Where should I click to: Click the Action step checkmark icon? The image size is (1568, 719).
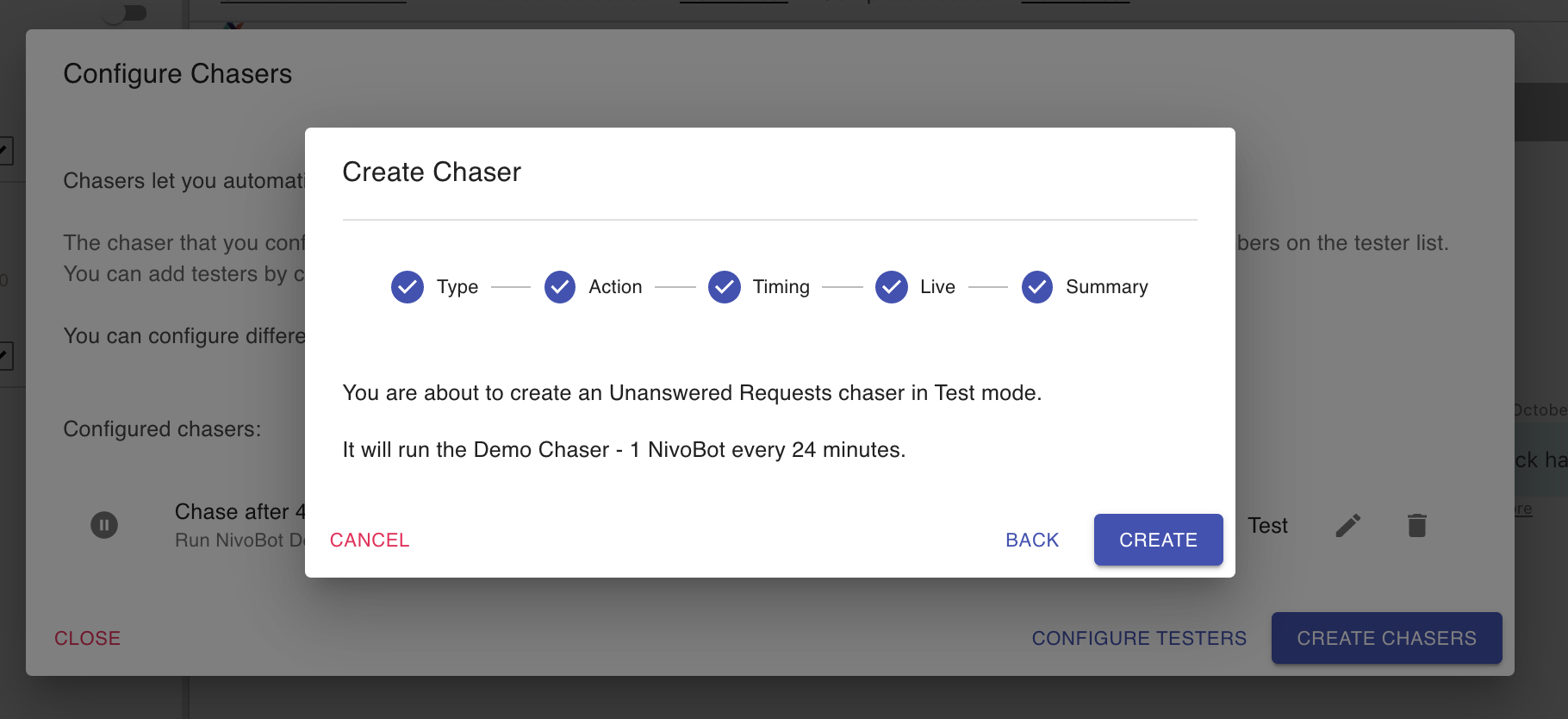pos(560,287)
